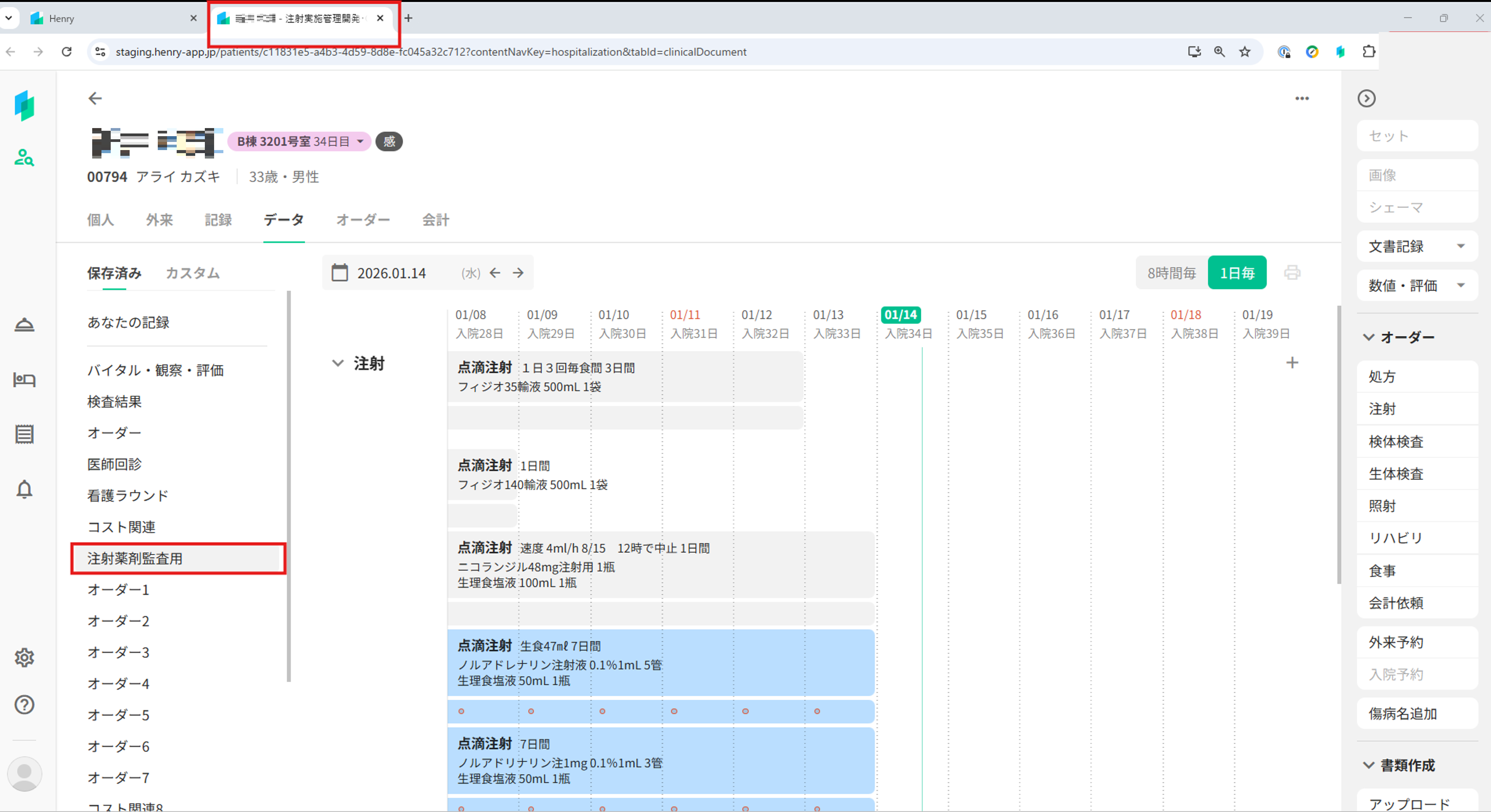Open the settings gear in sidebar
The width and height of the screenshot is (1491, 812).
pos(24,657)
